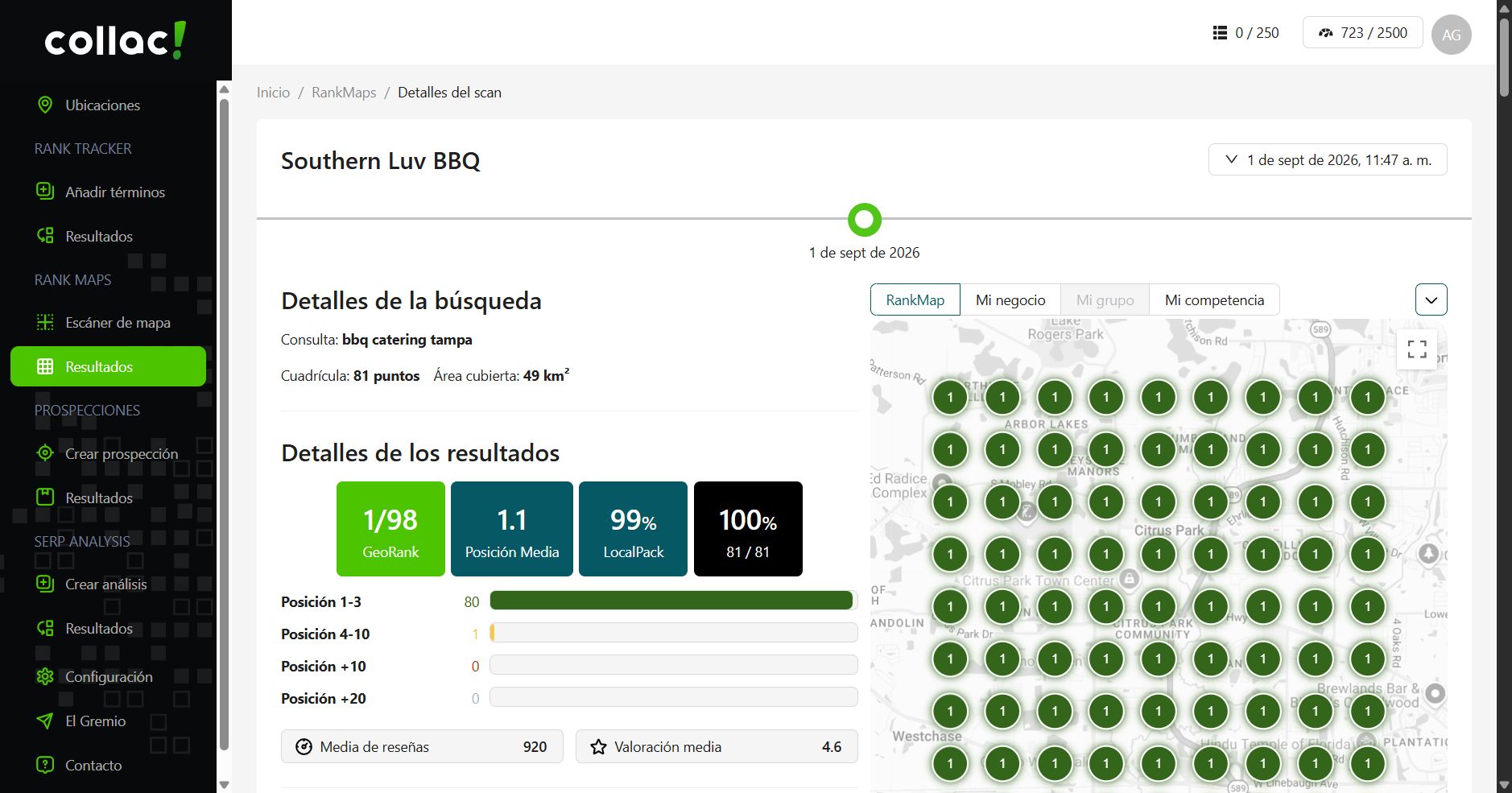This screenshot has width=1512, height=793.
Task: Click the Crear análisis icon
Action: [x=45, y=584]
